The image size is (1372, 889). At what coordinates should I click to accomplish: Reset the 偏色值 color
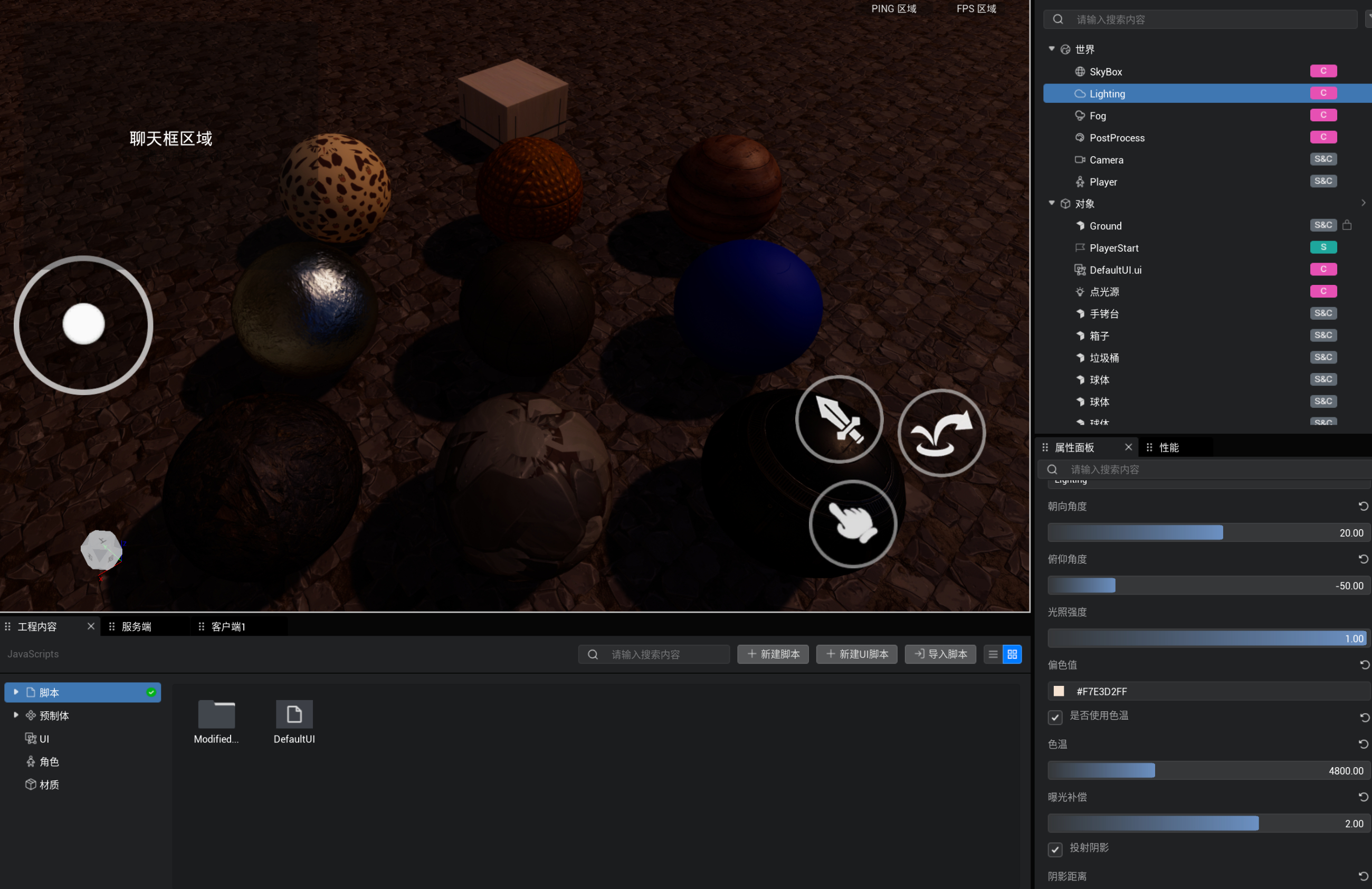click(1364, 665)
